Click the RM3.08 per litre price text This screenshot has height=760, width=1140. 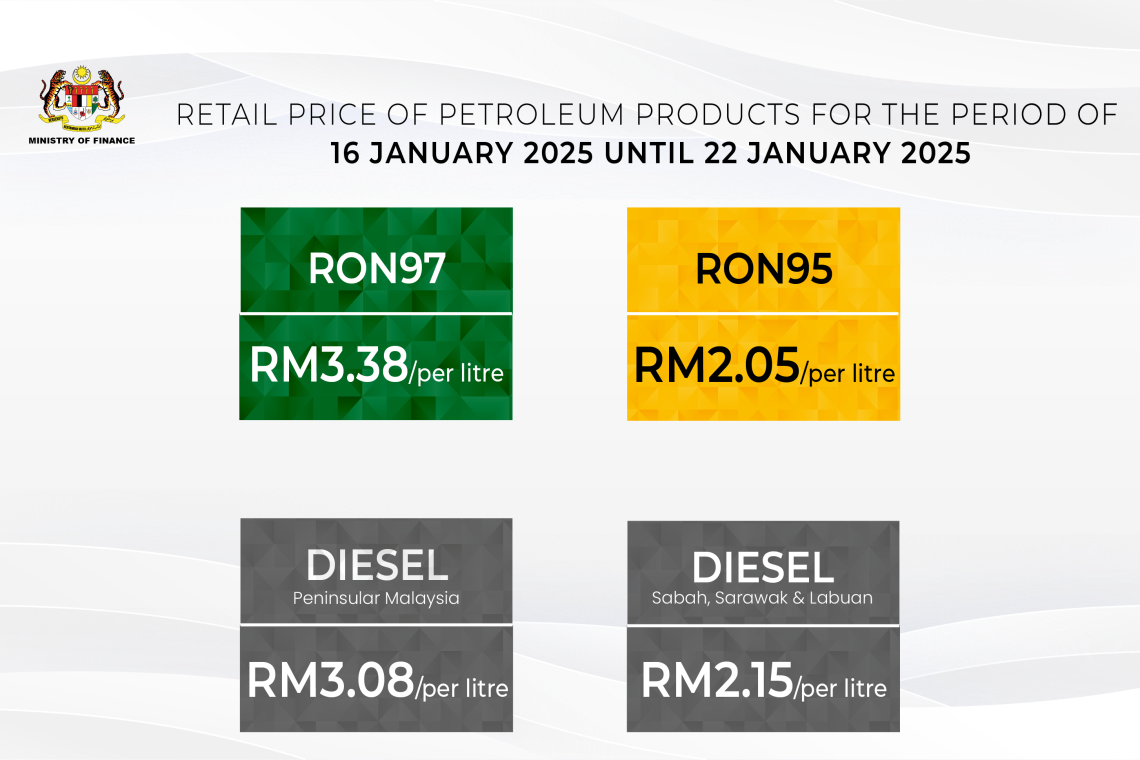(376, 685)
